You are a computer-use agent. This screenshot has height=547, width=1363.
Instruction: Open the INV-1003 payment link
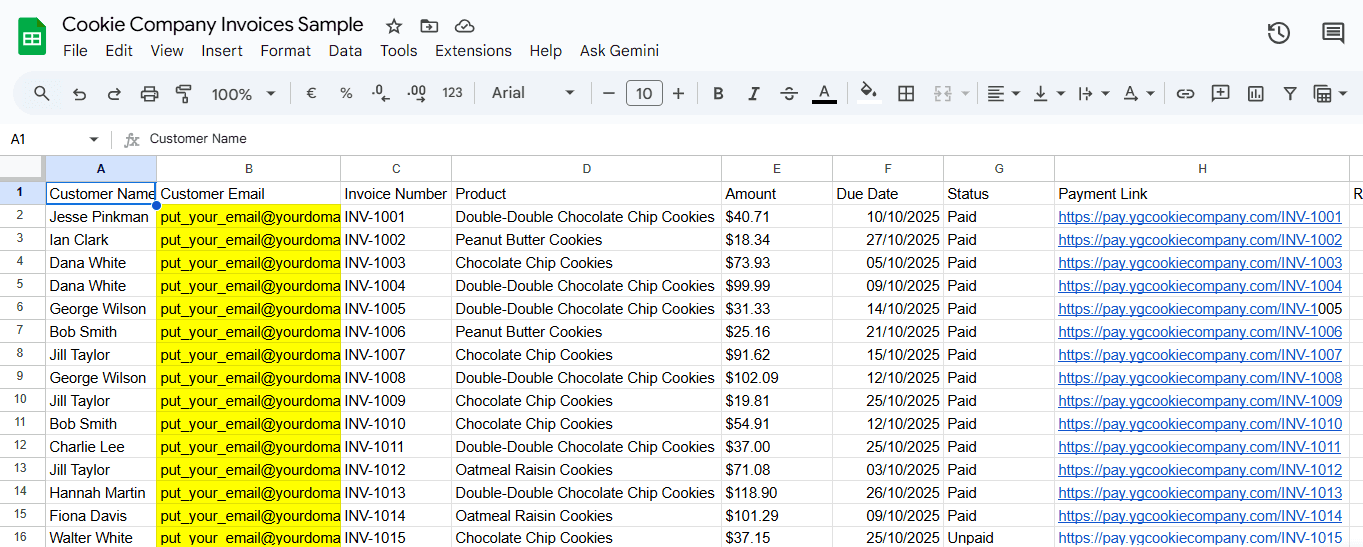tap(1199, 263)
